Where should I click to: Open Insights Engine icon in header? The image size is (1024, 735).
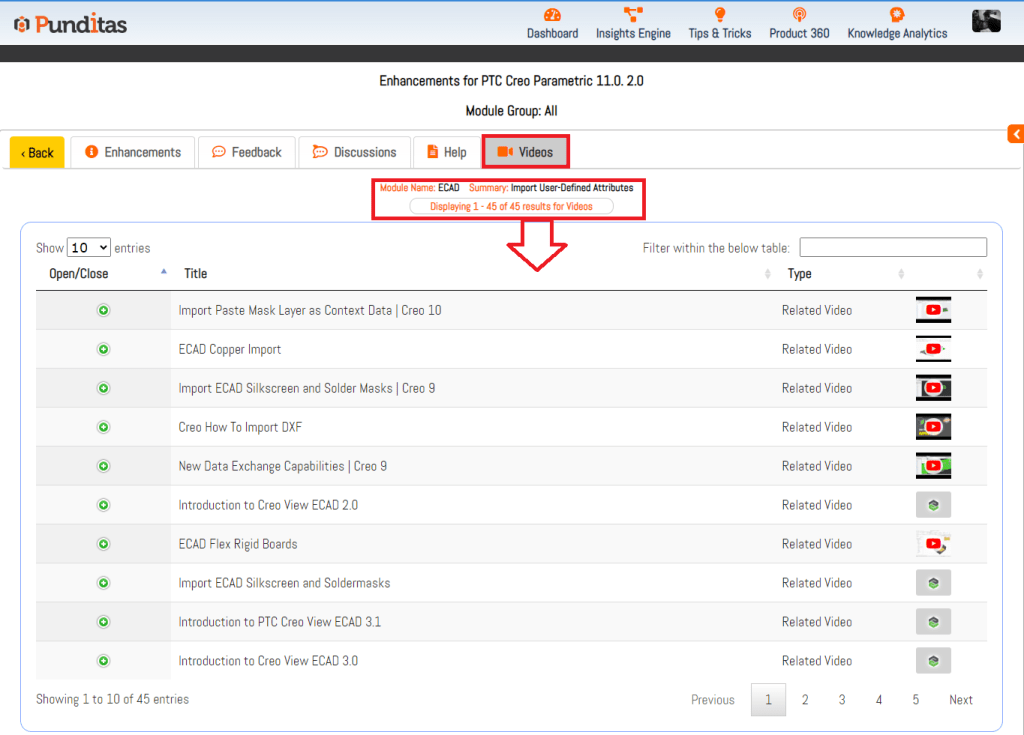tap(633, 15)
